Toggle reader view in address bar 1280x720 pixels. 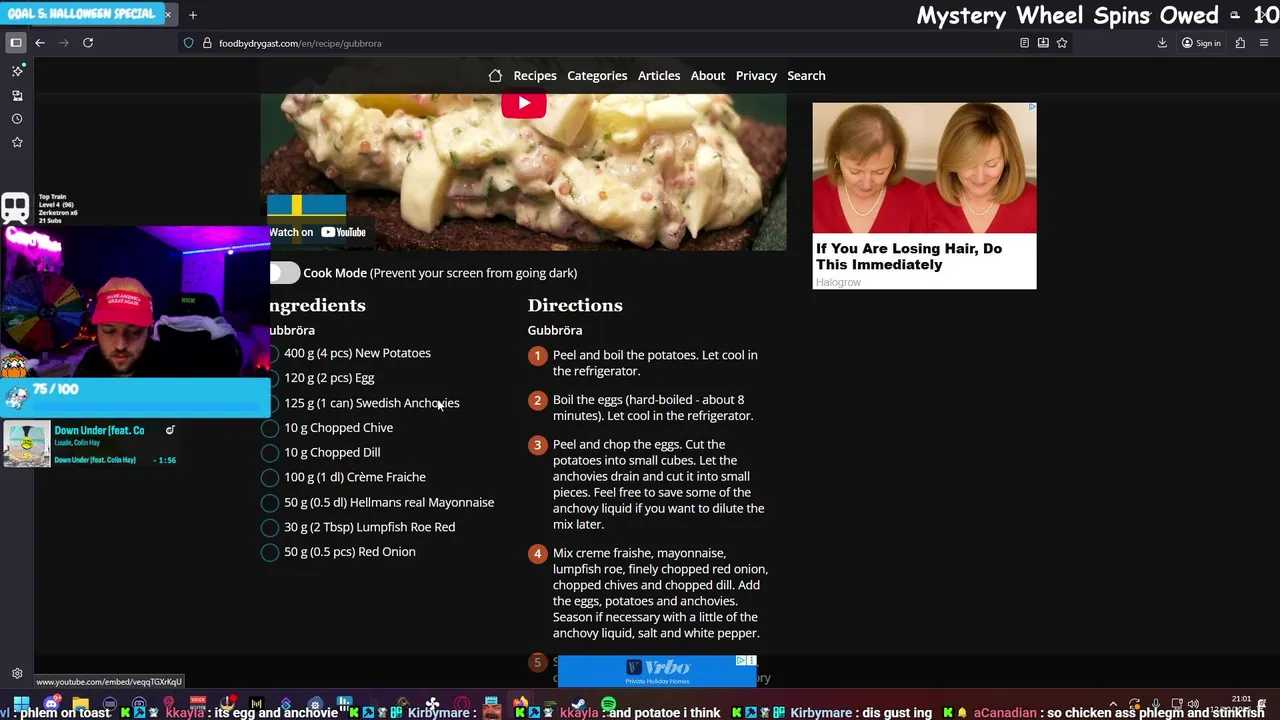[x=1024, y=43]
